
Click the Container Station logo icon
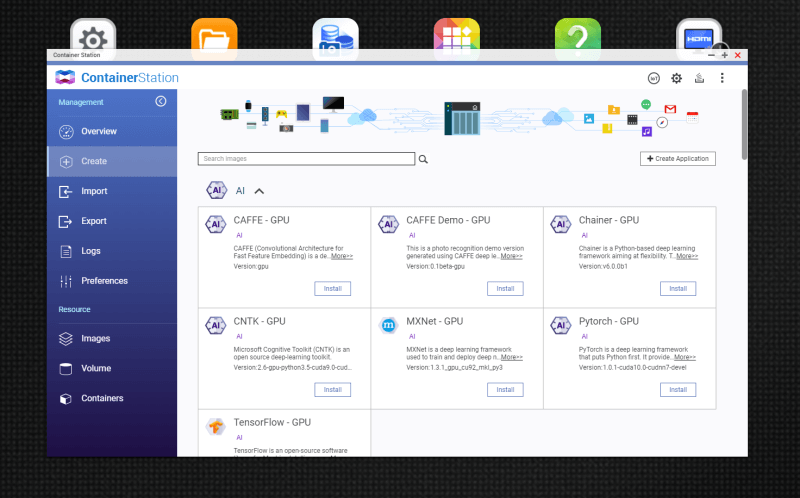pos(65,77)
